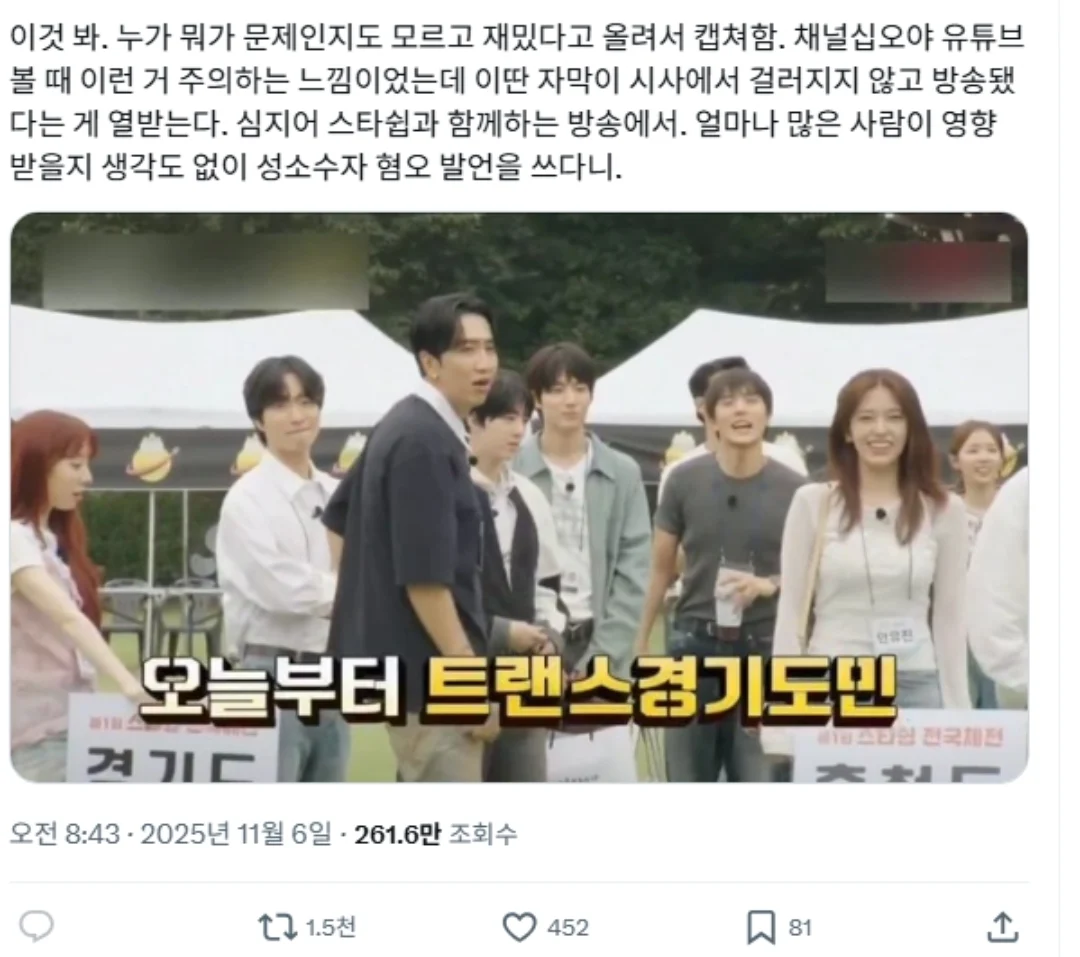The width and height of the screenshot is (1080, 957).
Task: Click the yellow 트랜스경기도민 caption in image
Action: point(660,688)
